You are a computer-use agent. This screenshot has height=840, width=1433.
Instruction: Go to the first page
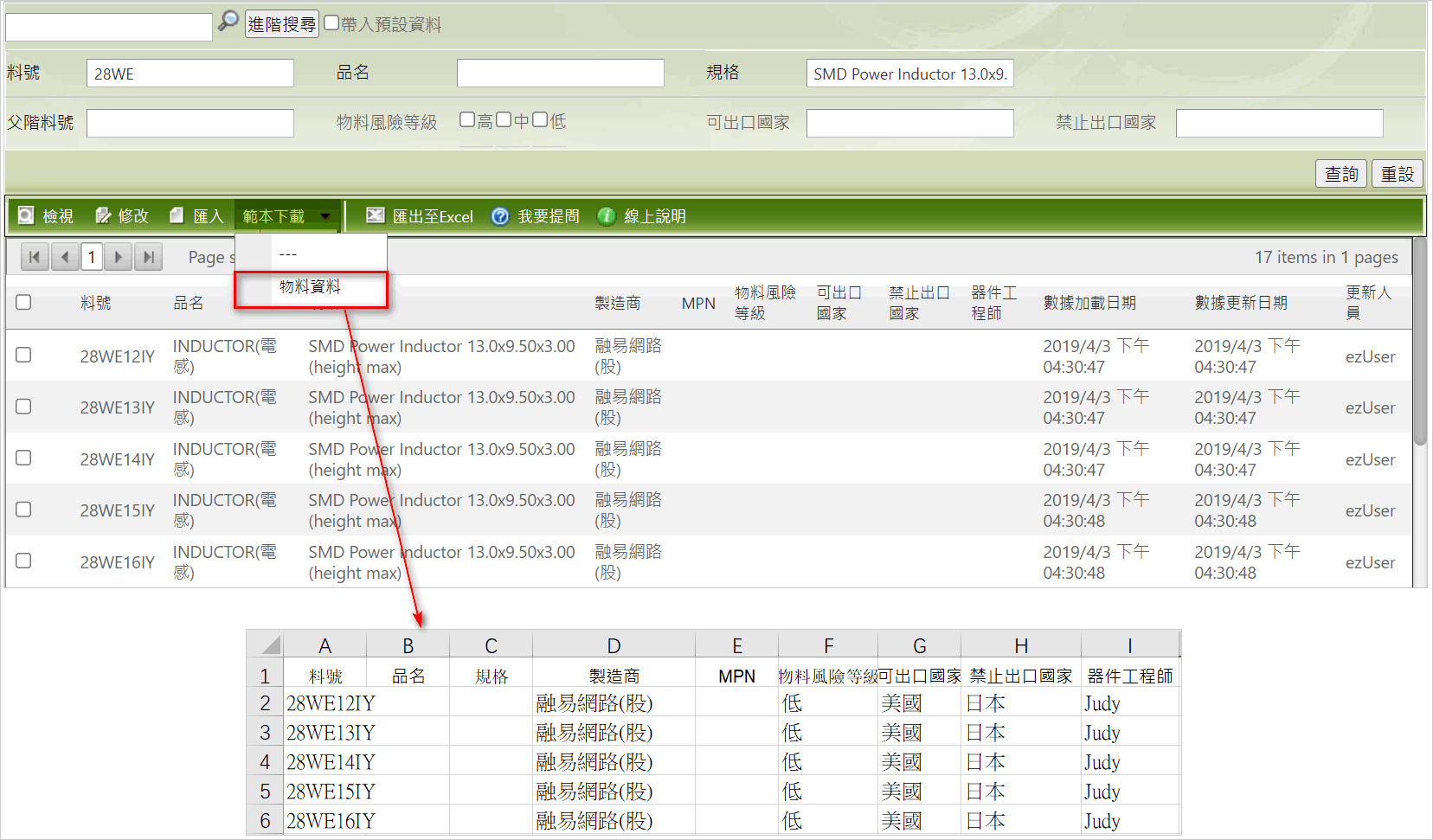pyautogui.click(x=35, y=257)
